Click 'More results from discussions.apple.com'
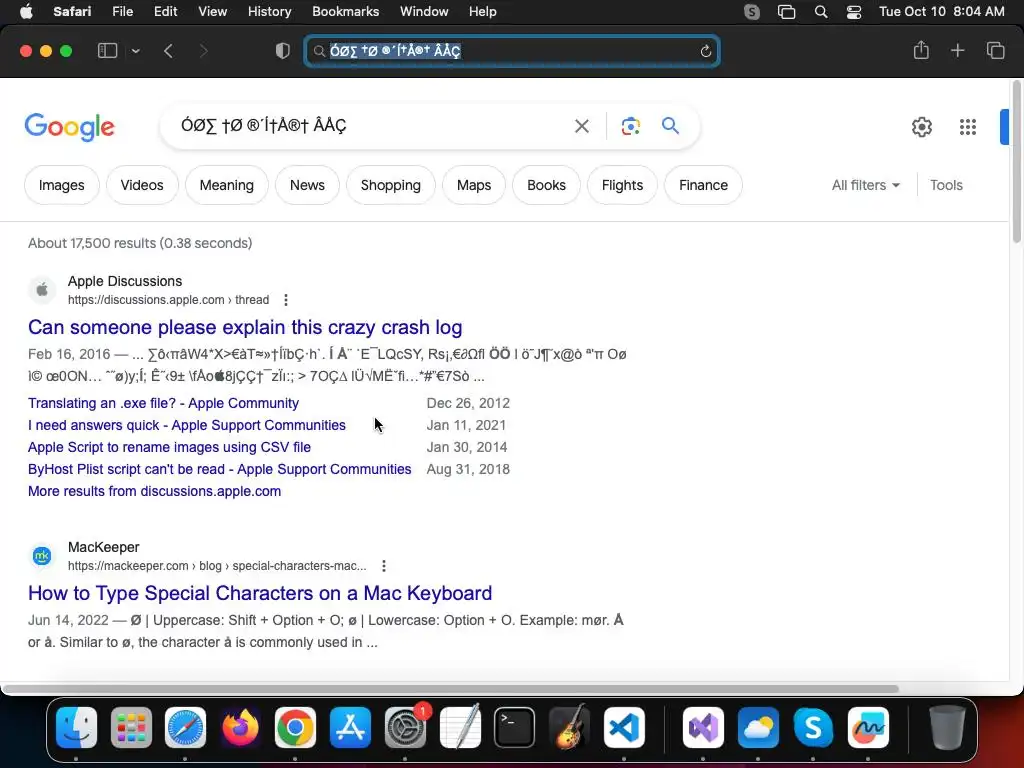 click(154, 492)
